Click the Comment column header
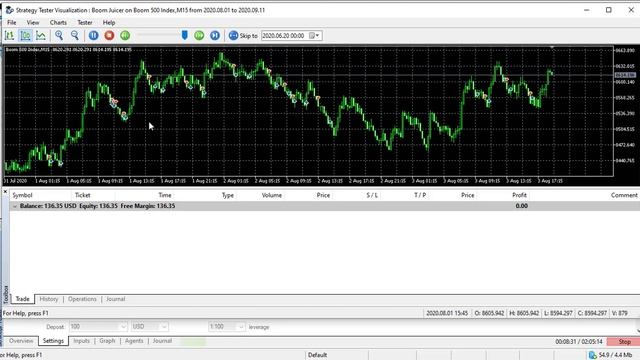The height and width of the screenshot is (360, 640). point(624,195)
